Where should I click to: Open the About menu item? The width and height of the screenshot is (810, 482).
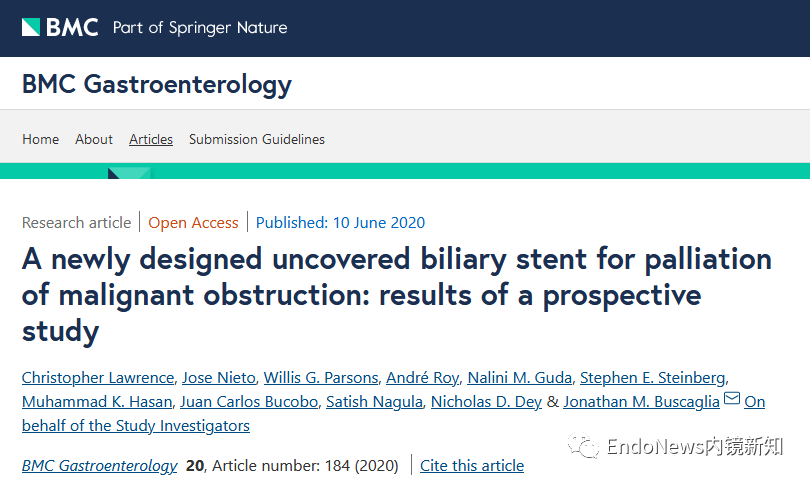click(94, 139)
